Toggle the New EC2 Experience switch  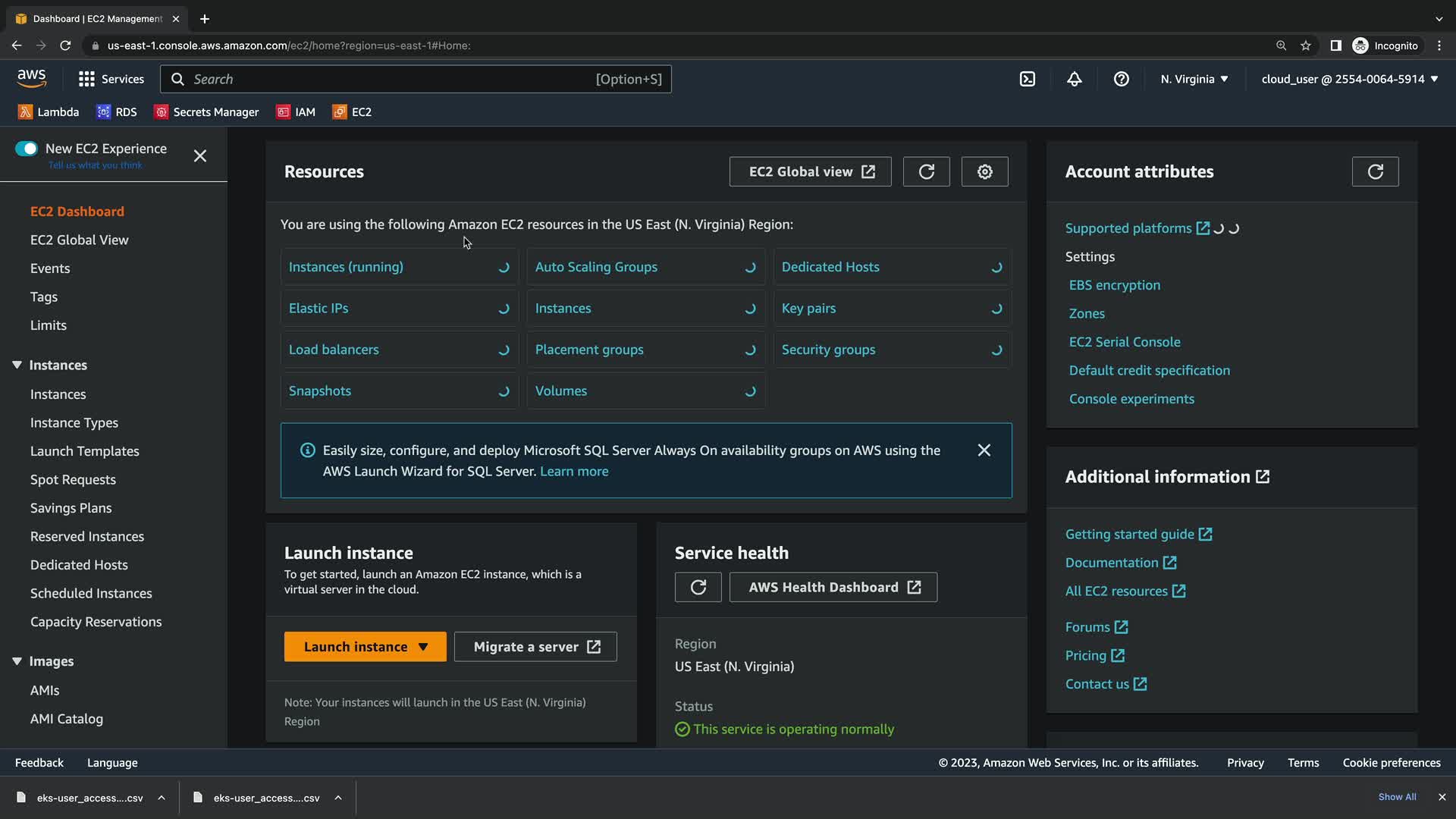point(27,149)
